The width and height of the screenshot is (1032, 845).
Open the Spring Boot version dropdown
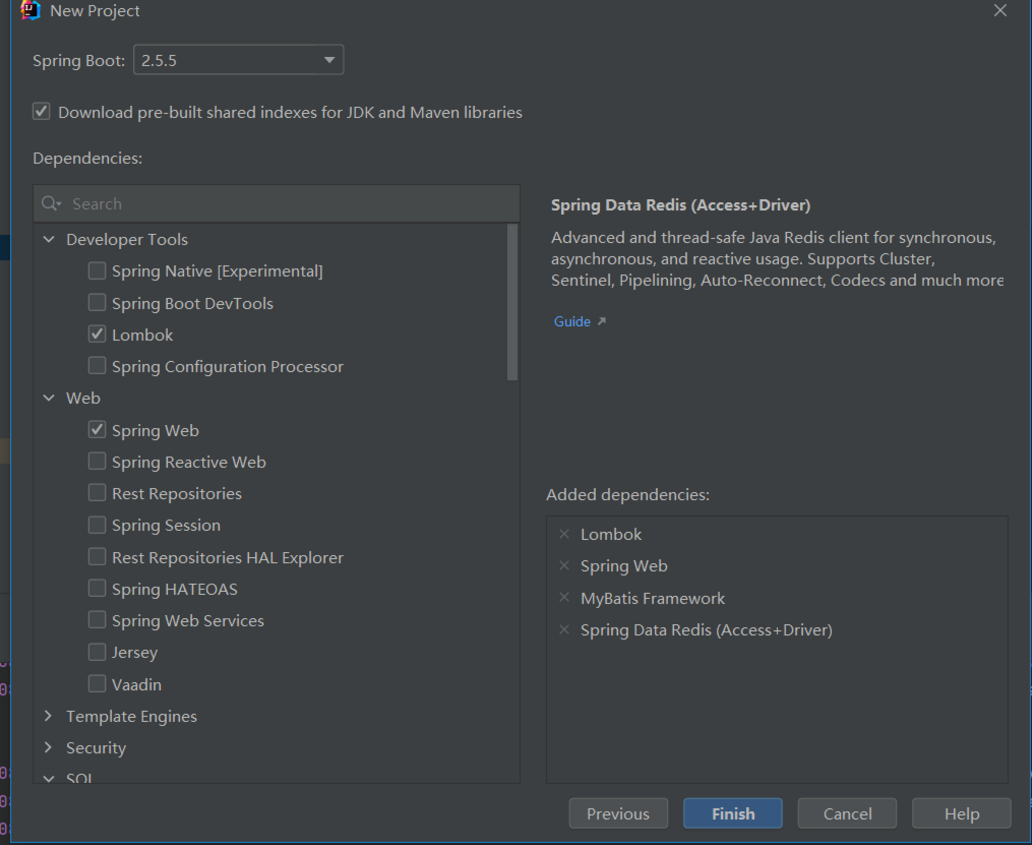(328, 60)
